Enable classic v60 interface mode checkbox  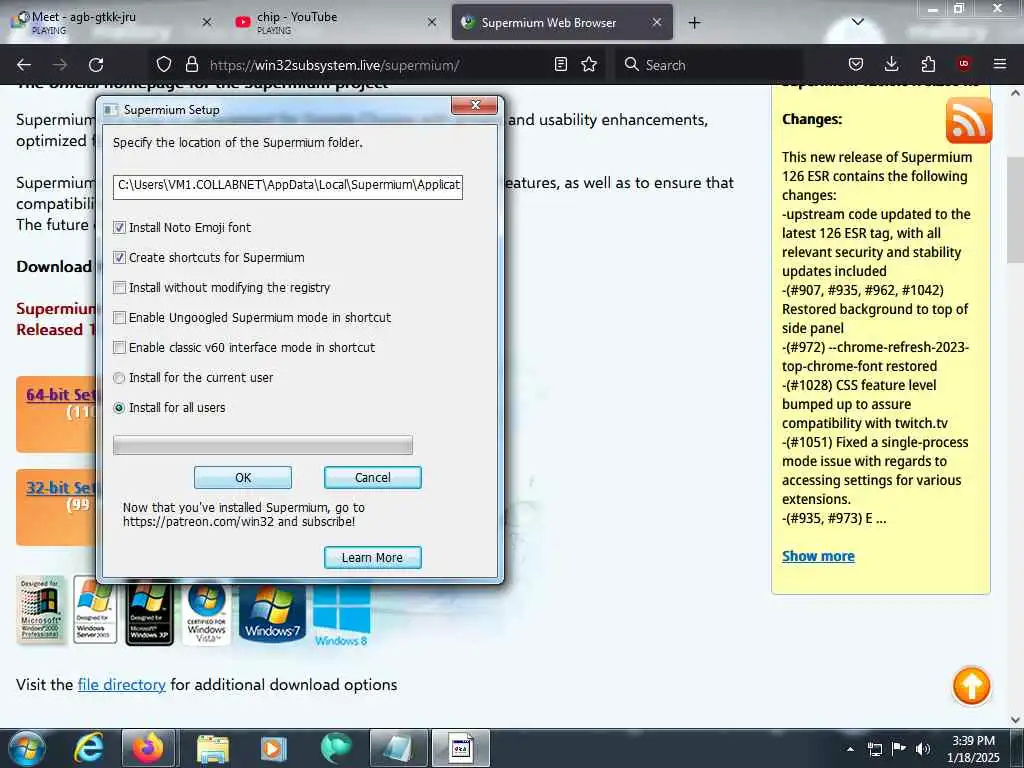119,347
